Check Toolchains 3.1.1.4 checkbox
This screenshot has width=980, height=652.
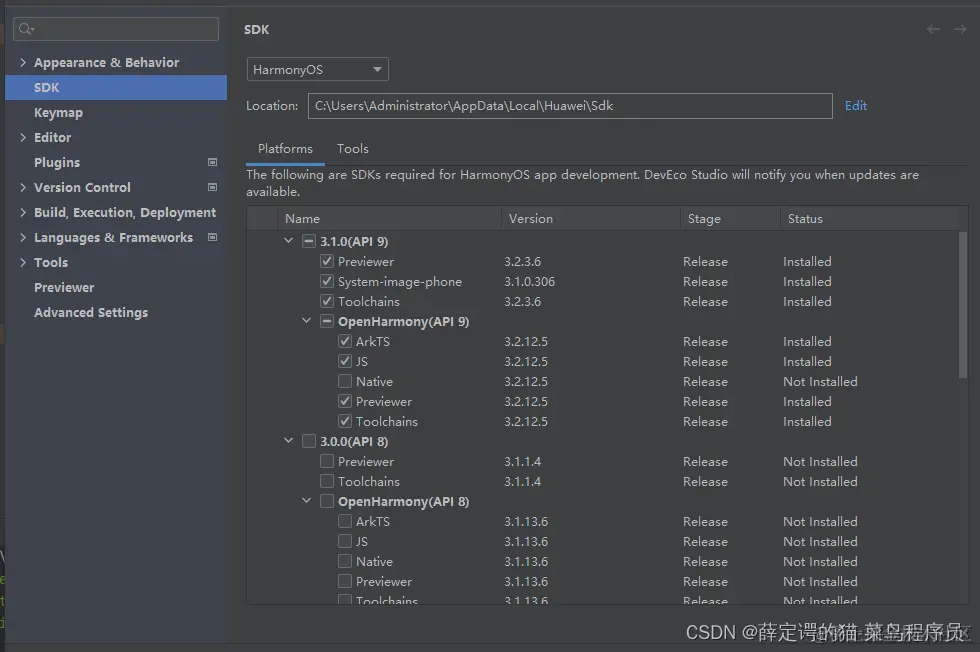(x=327, y=481)
